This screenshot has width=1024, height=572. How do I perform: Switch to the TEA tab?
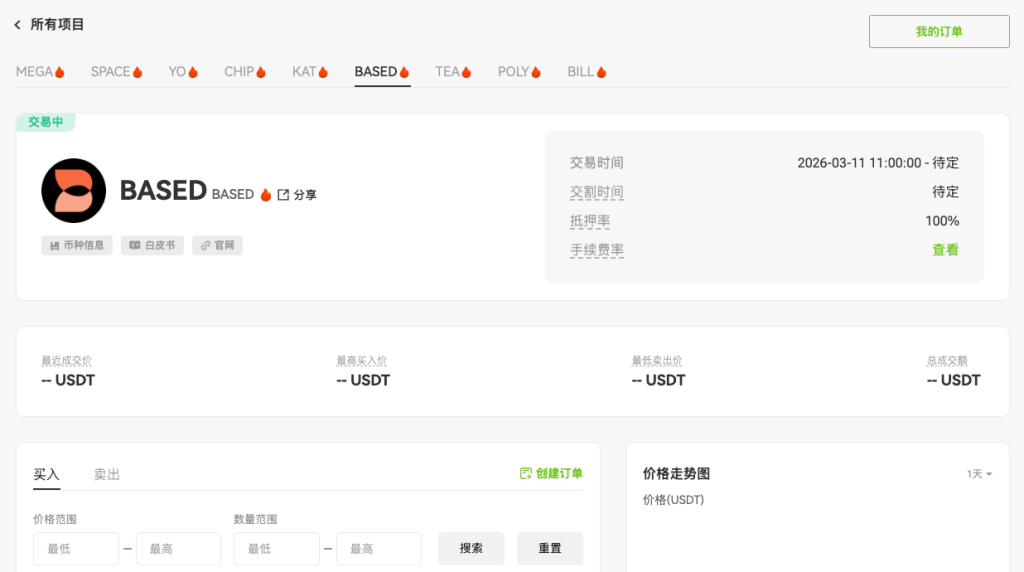[453, 72]
